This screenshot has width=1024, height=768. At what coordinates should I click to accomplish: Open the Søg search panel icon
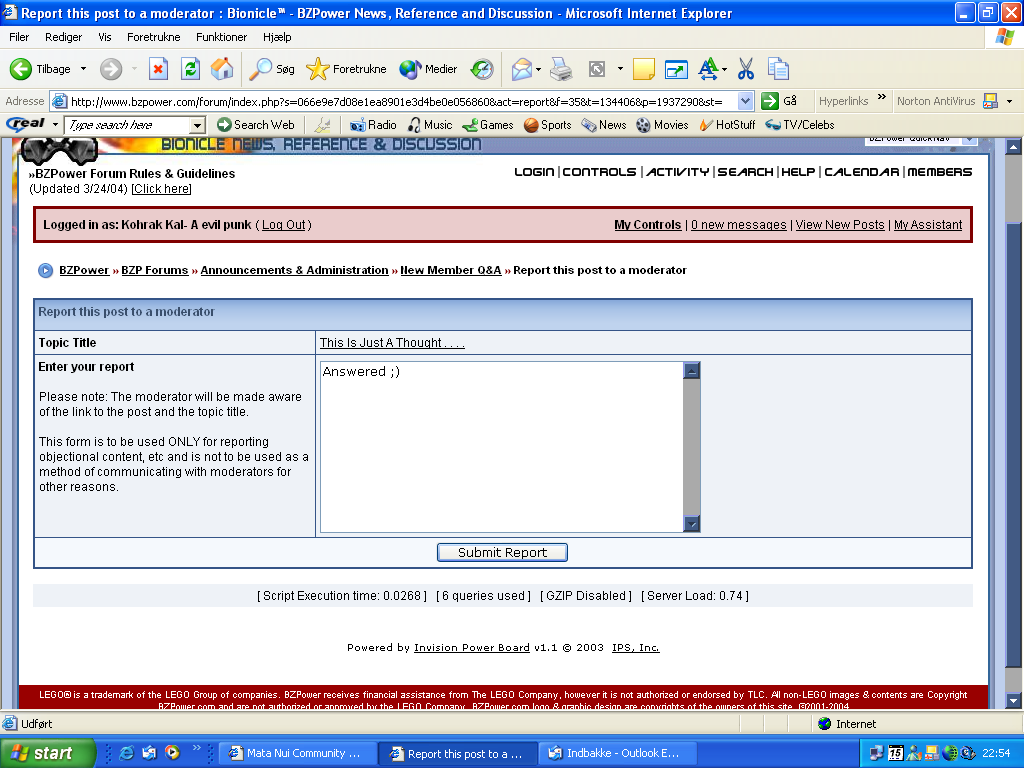point(262,70)
